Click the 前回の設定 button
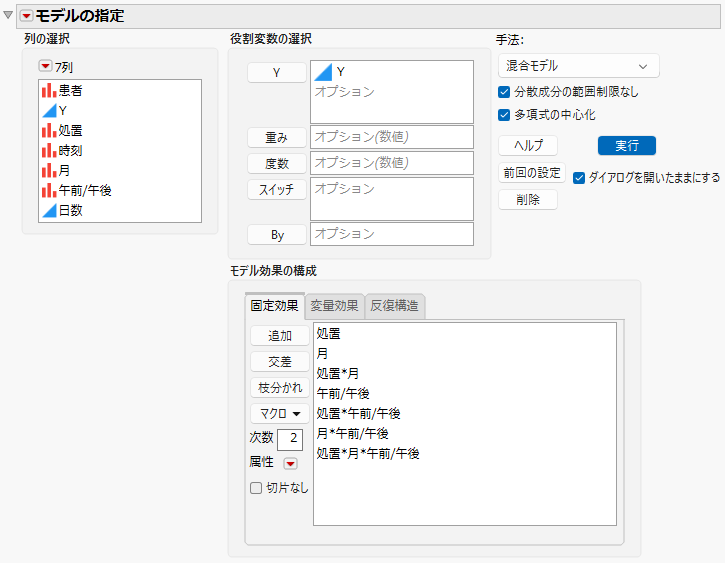 click(x=532, y=173)
